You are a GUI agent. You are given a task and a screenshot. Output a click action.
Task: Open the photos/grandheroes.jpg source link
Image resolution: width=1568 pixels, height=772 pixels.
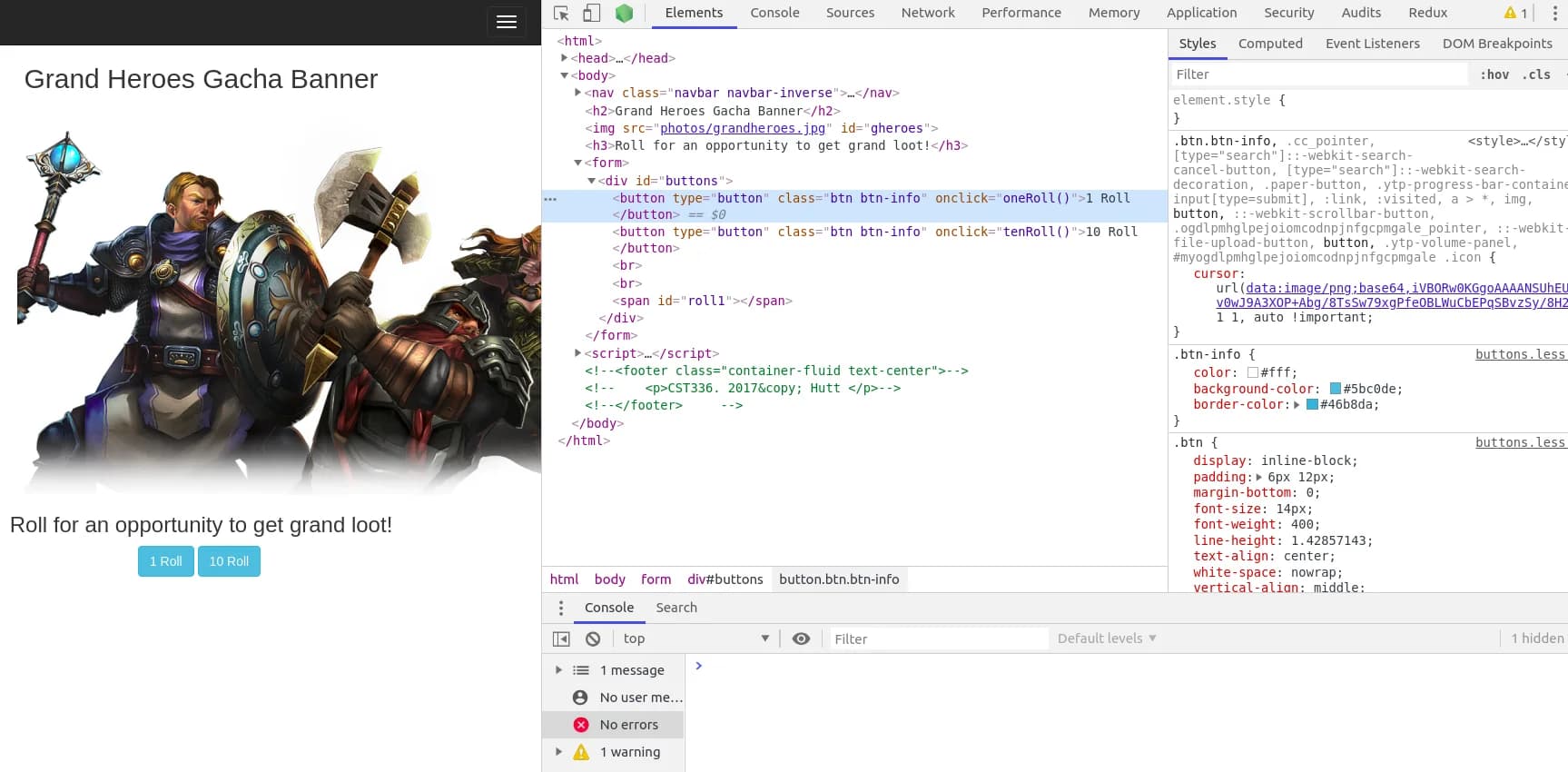click(742, 128)
